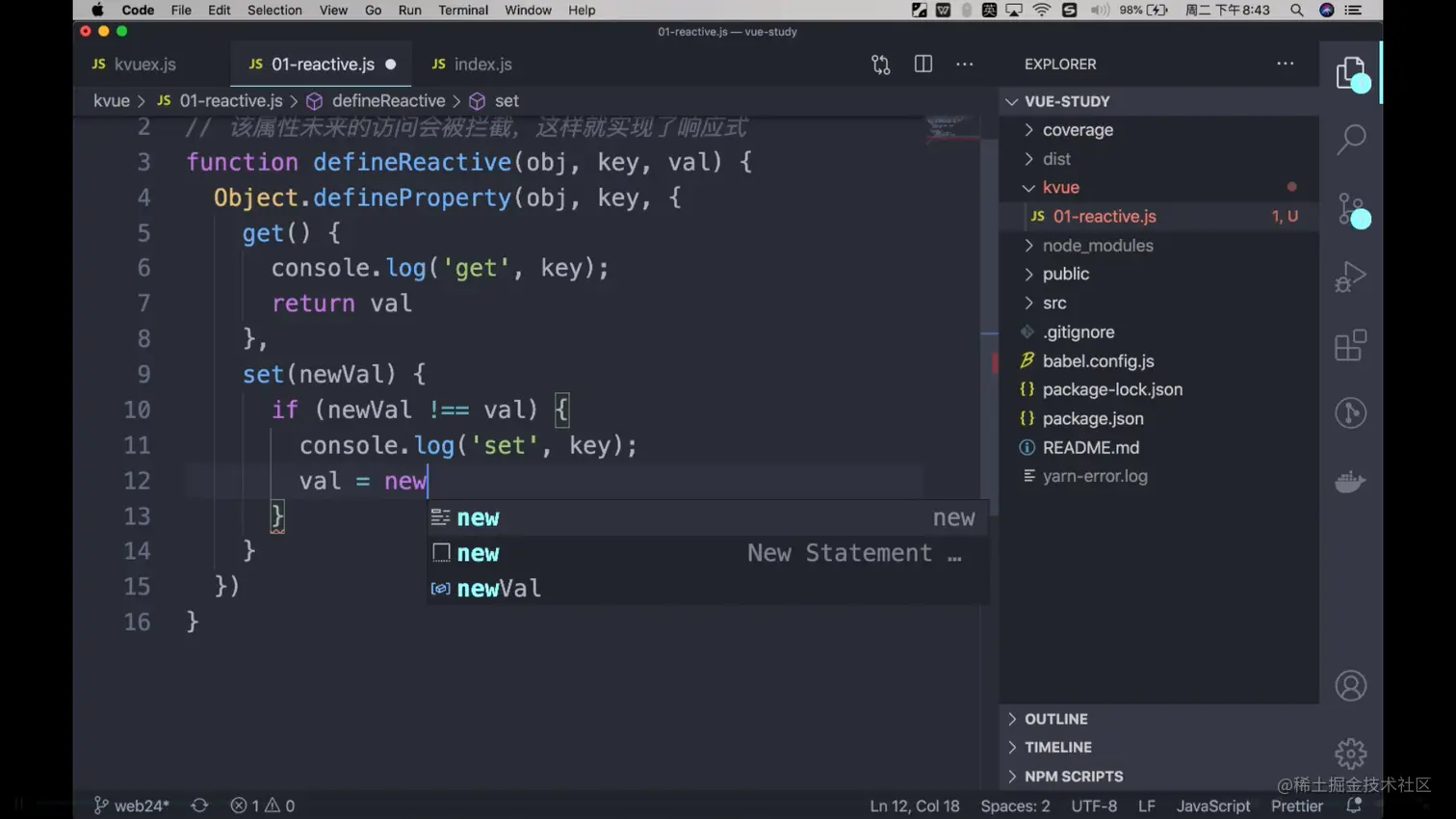
Task: Click the open changes compare icon
Action: [881, 65]
